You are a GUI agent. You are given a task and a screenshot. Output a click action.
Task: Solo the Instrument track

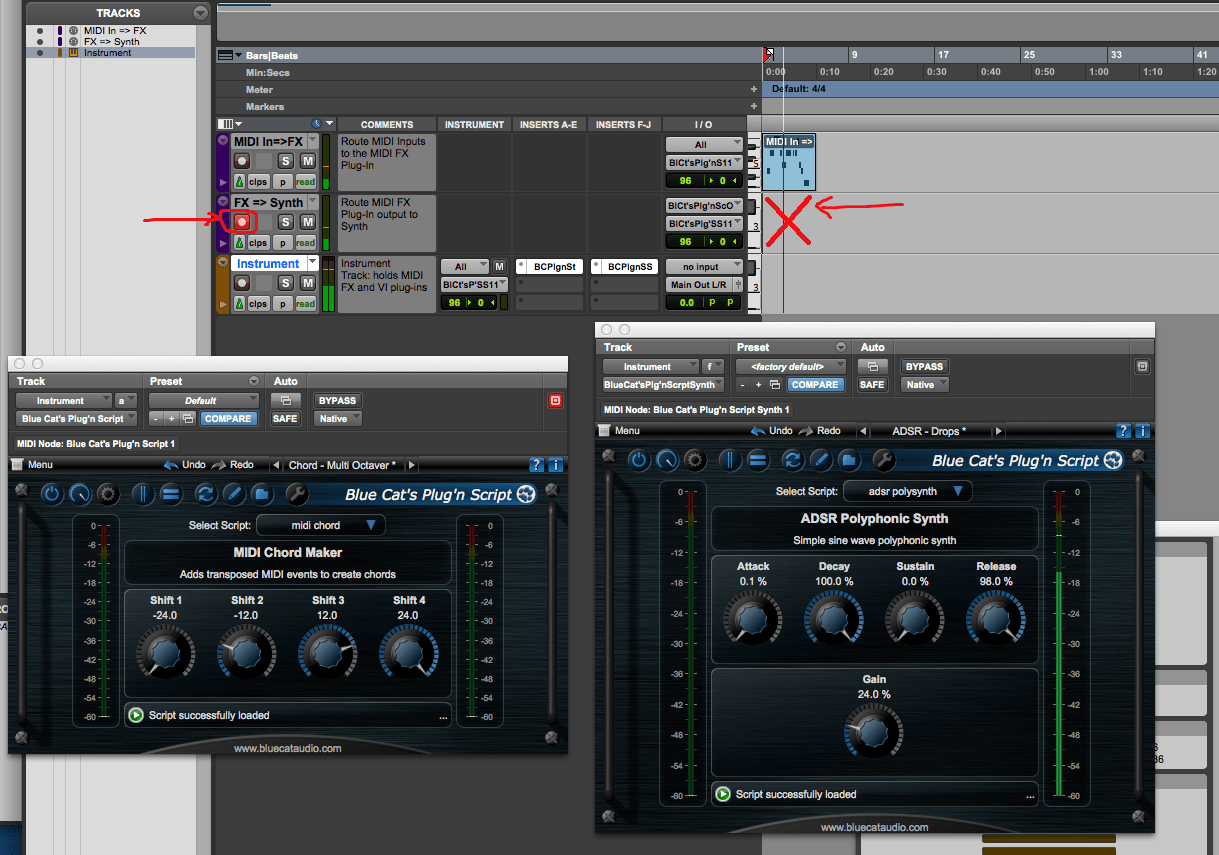[285, 283]
